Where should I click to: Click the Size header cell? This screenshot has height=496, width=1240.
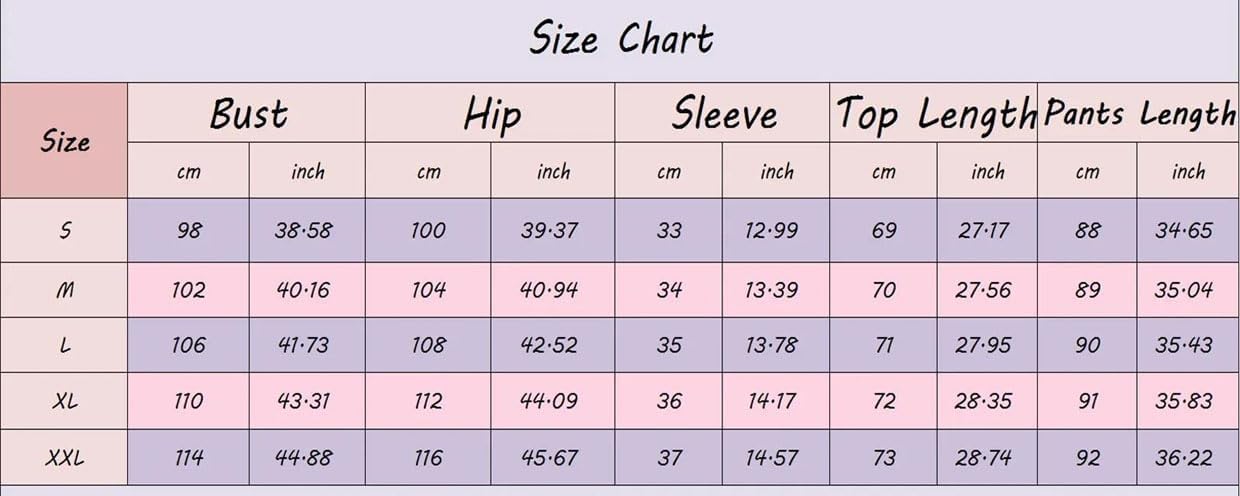[64, 141]
